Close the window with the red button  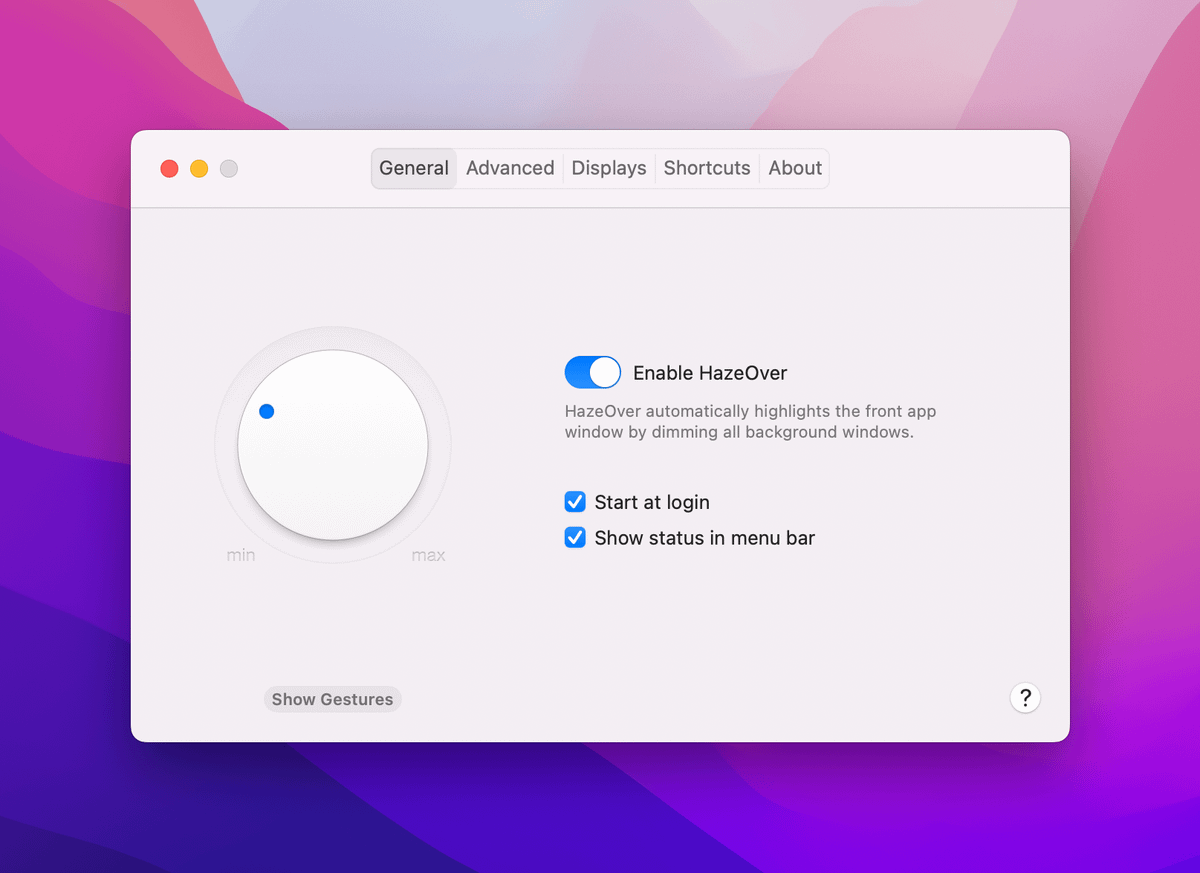point(169,169)
